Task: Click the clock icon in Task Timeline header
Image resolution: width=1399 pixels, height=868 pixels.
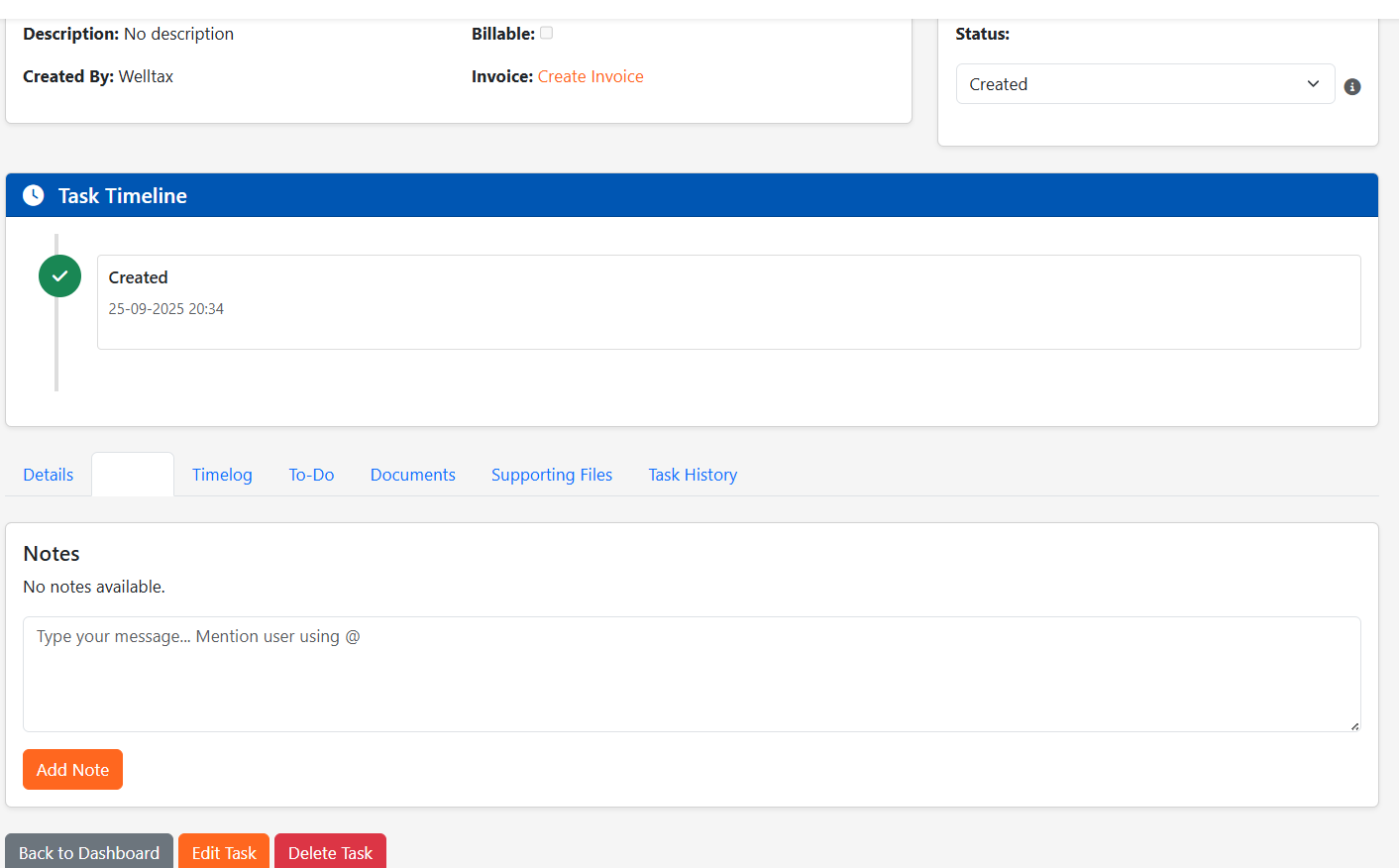Action: pos(33,194)
